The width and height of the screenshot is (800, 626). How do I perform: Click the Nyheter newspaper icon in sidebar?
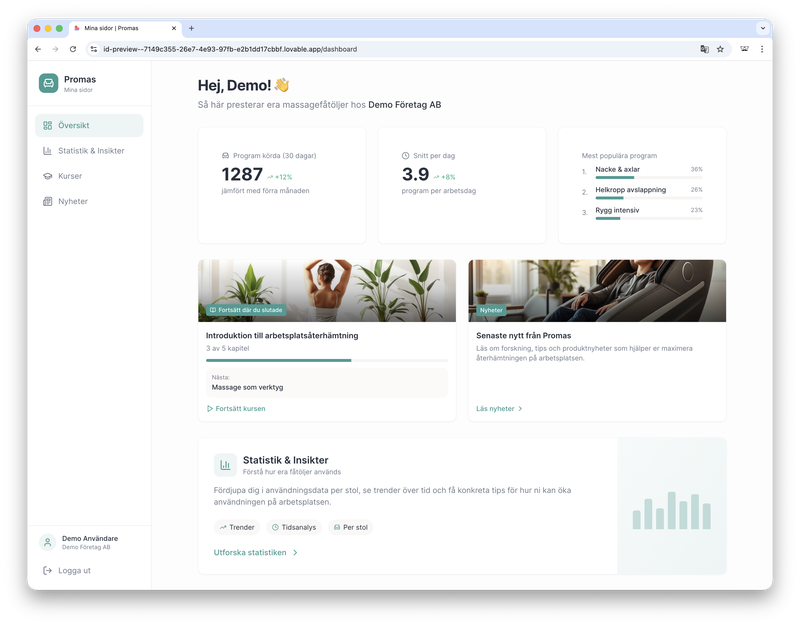pos(48,202)
